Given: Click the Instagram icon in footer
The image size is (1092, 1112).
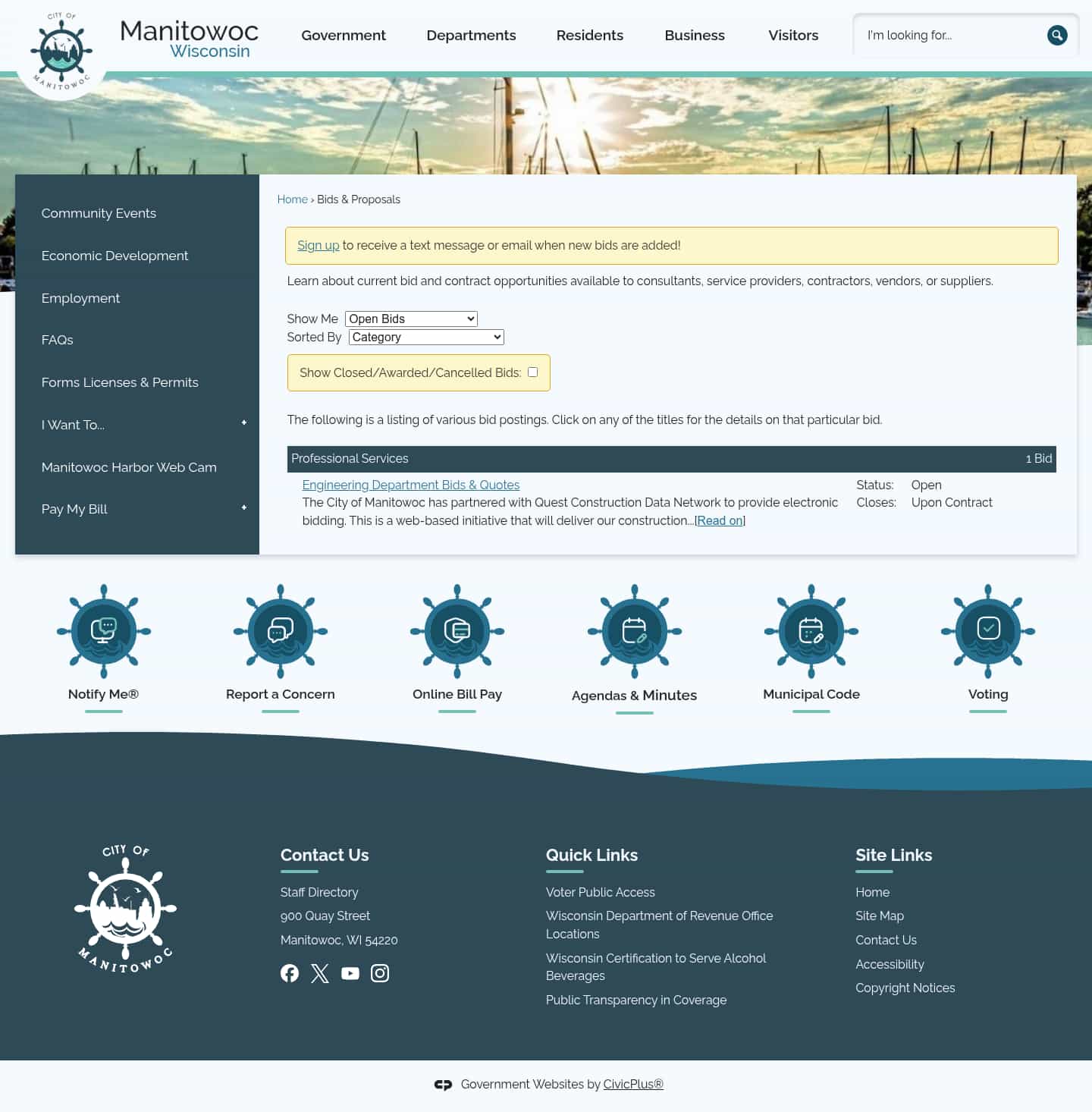Looking at the screenshot, I should coord(380,973).
